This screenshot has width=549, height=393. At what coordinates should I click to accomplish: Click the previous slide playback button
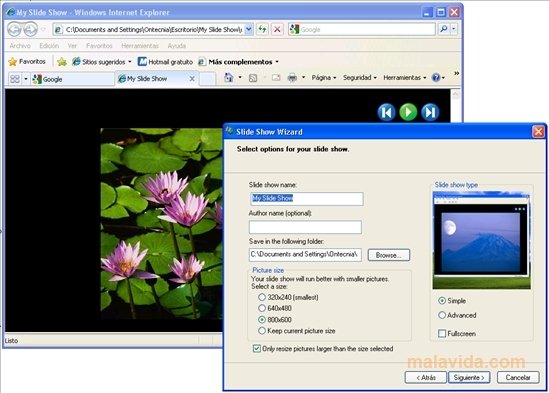click(x=386, y=112)
